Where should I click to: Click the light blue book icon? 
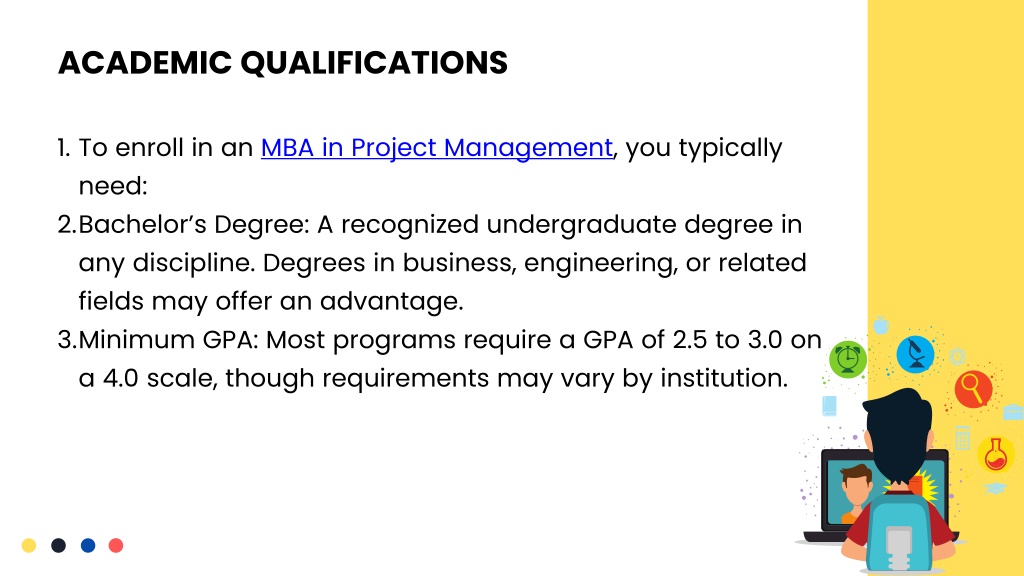[x=829, y=406]
